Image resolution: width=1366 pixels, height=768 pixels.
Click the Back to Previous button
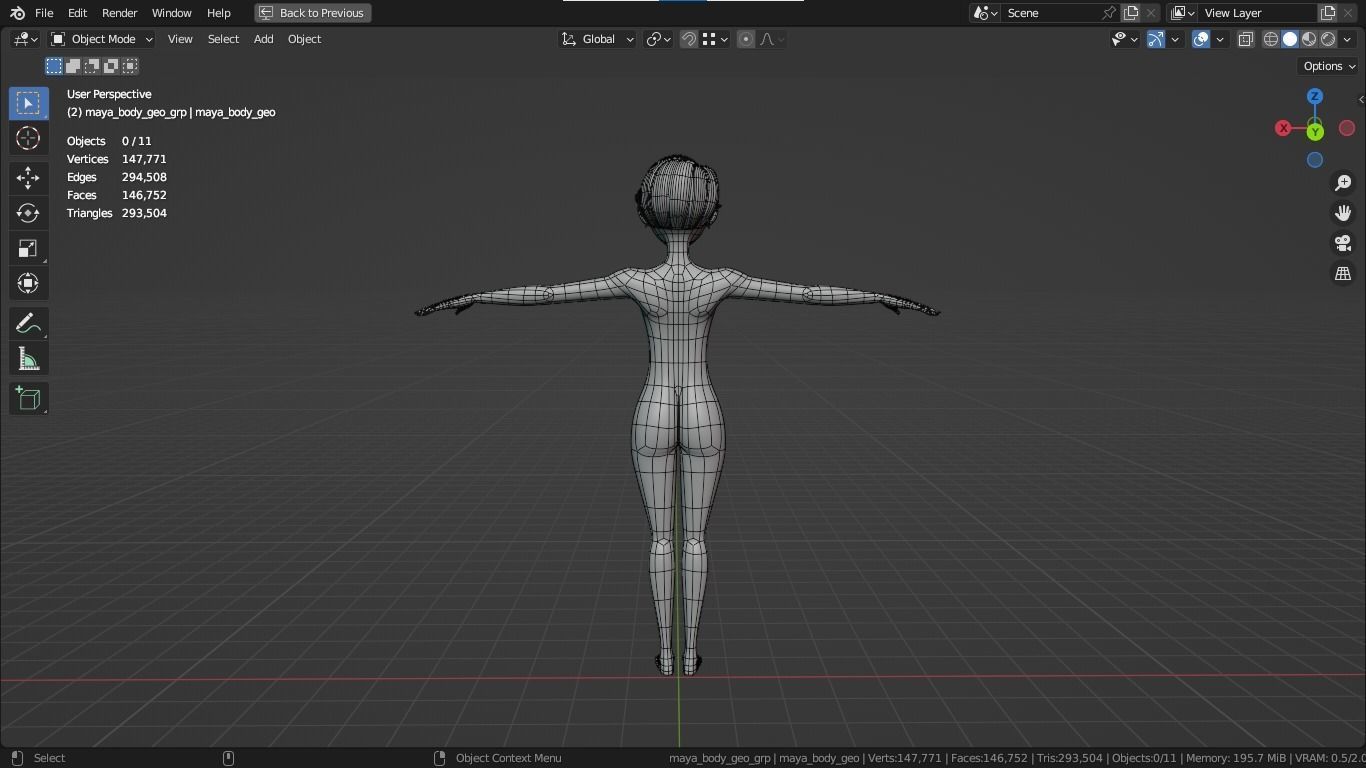[313, 13]
